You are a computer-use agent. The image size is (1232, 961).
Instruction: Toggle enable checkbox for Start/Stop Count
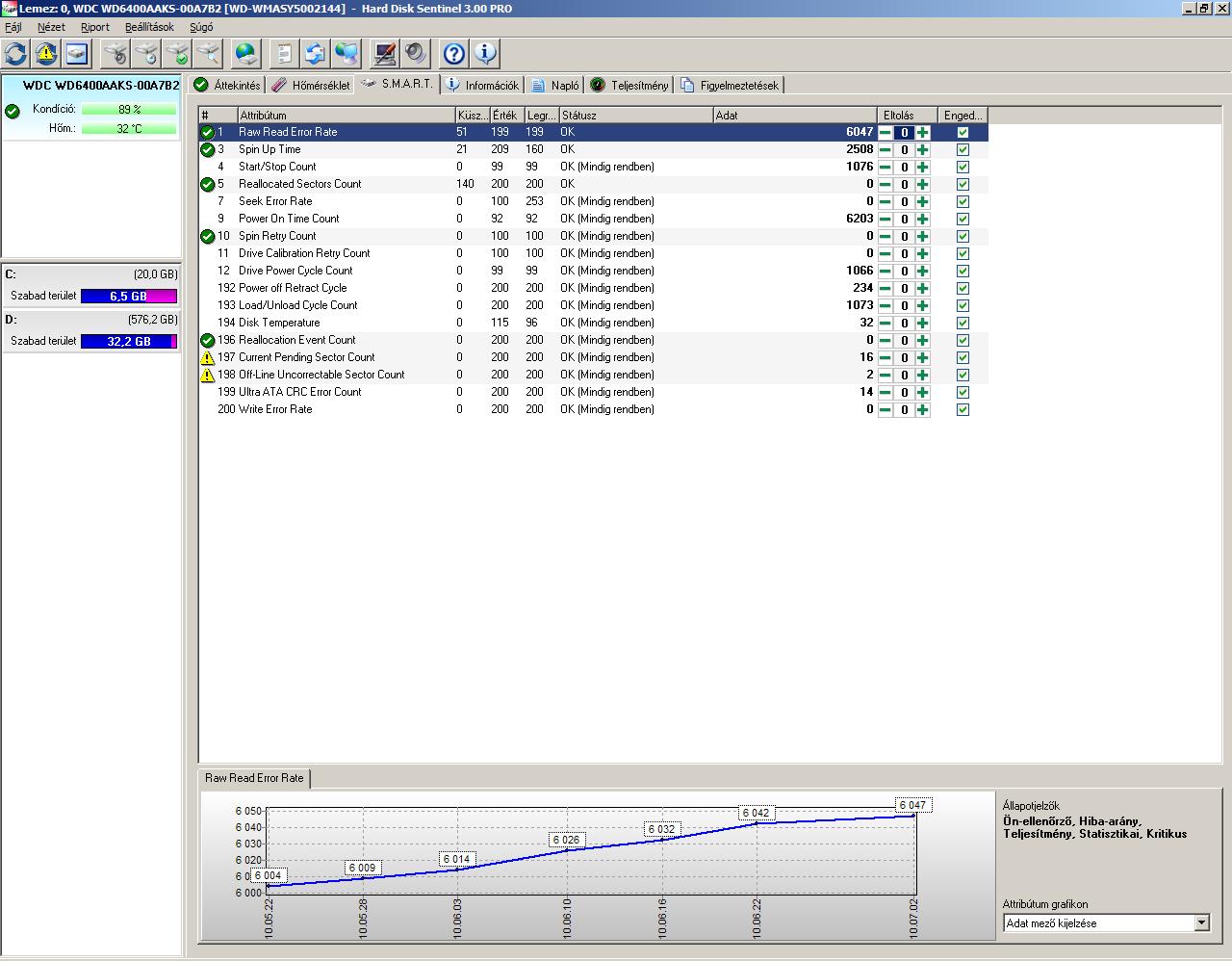[x=962, y=168]
